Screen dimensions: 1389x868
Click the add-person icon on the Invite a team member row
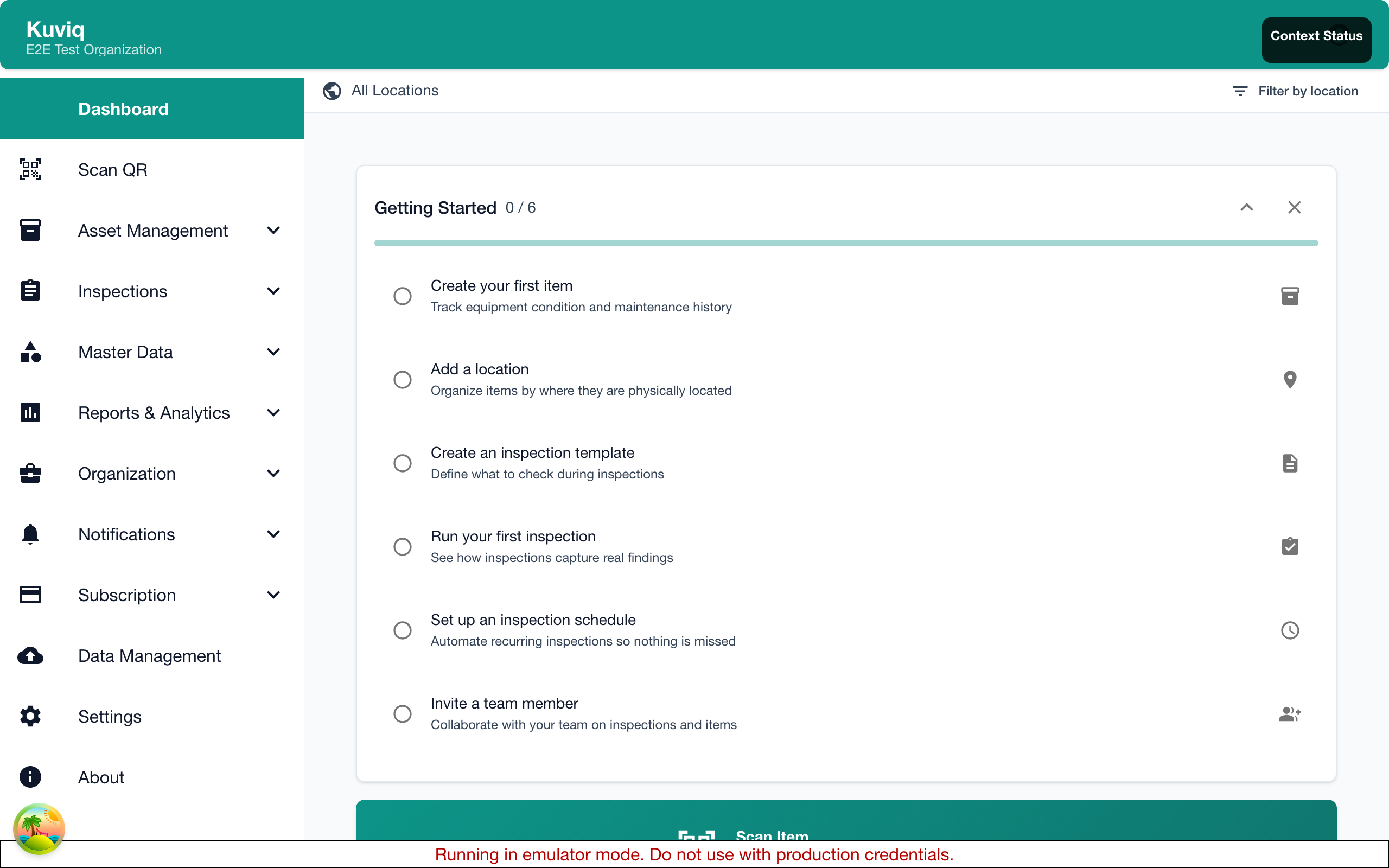click(x=1290, y=713)
